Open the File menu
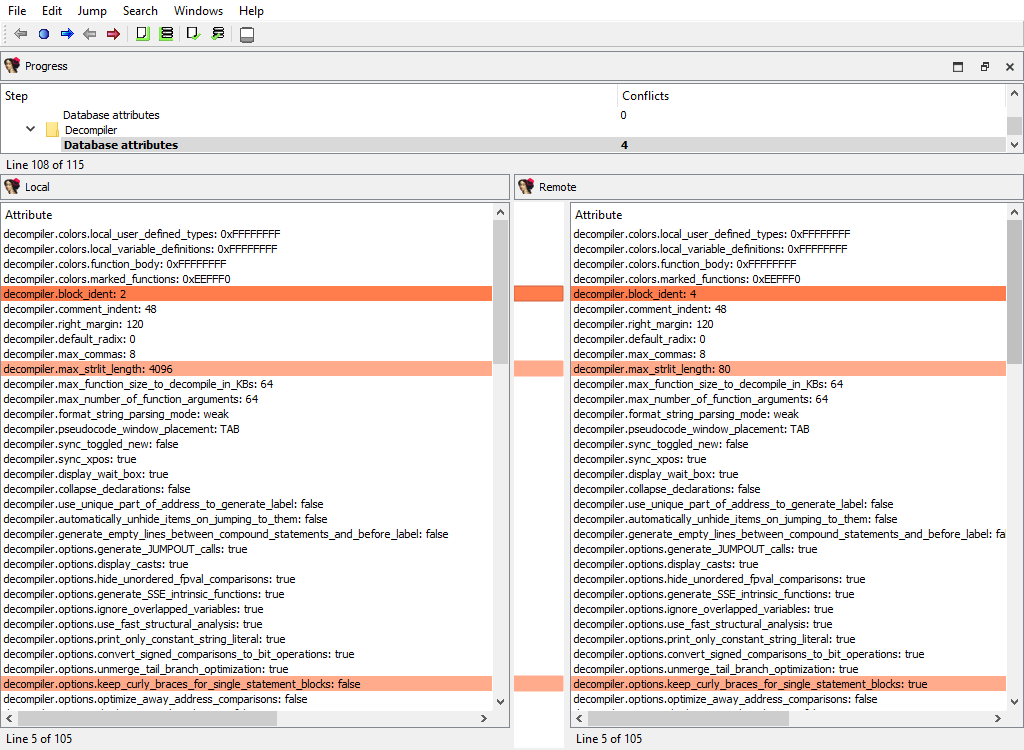The width and height of the screenshot is (1024, 750). pyautogui.click(x=17, y=11)
